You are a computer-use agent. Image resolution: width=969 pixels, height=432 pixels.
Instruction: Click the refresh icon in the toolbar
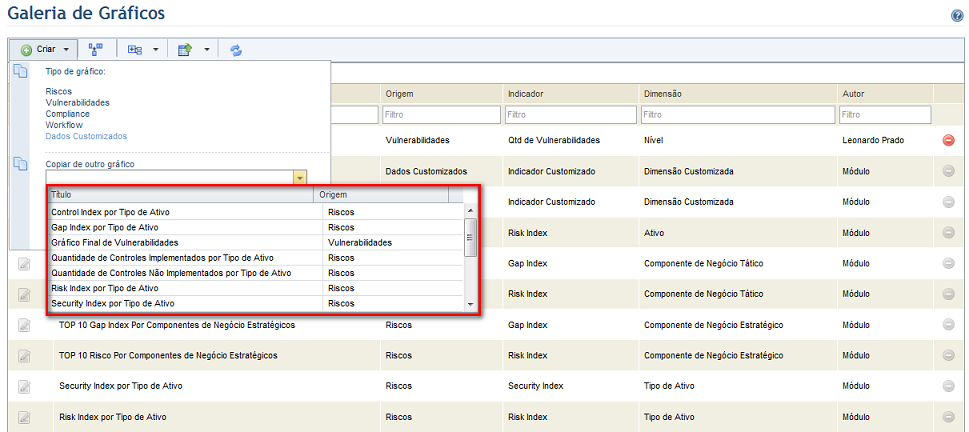click(x=235, y=50)
